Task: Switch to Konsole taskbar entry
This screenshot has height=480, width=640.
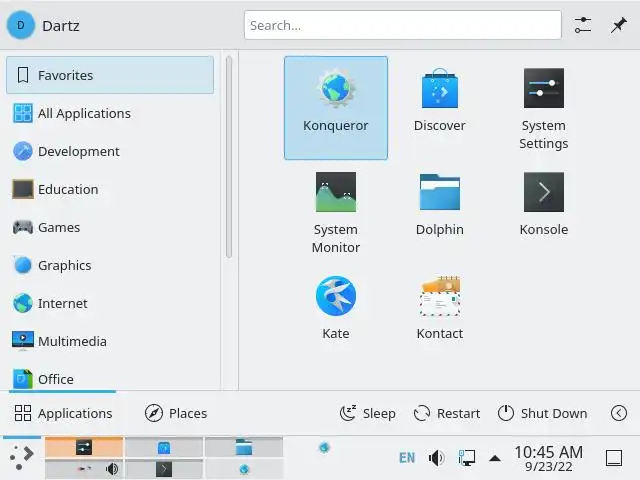Action: pos(164,469)
